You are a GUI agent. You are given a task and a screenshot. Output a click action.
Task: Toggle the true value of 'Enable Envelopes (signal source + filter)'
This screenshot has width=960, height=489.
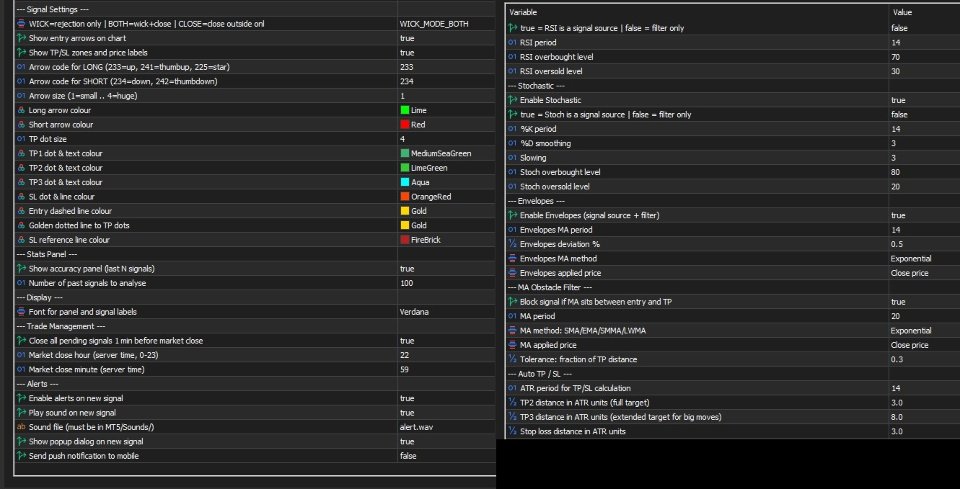pos(898,215)
